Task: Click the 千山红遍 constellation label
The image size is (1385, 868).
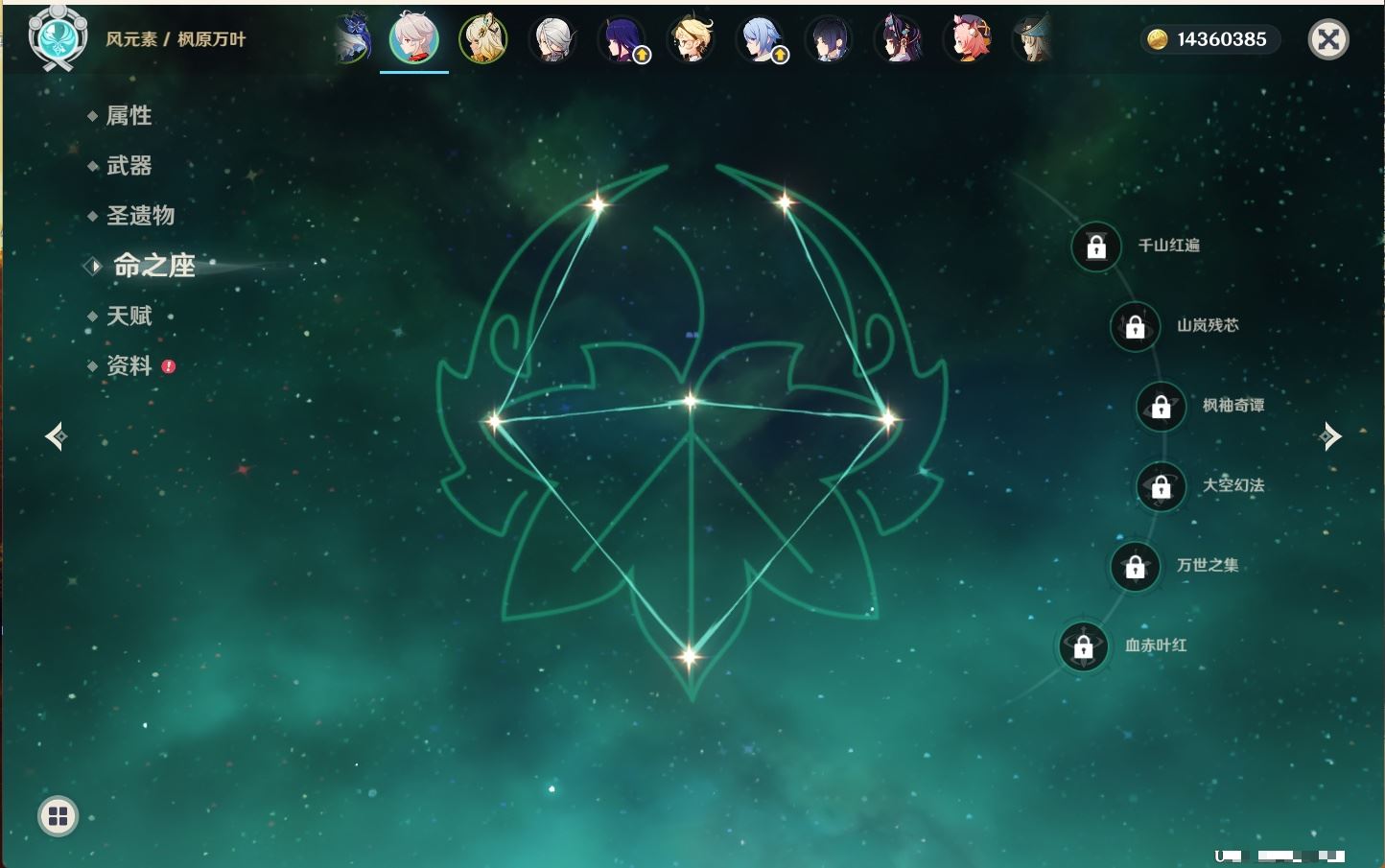Action: 1168,246
